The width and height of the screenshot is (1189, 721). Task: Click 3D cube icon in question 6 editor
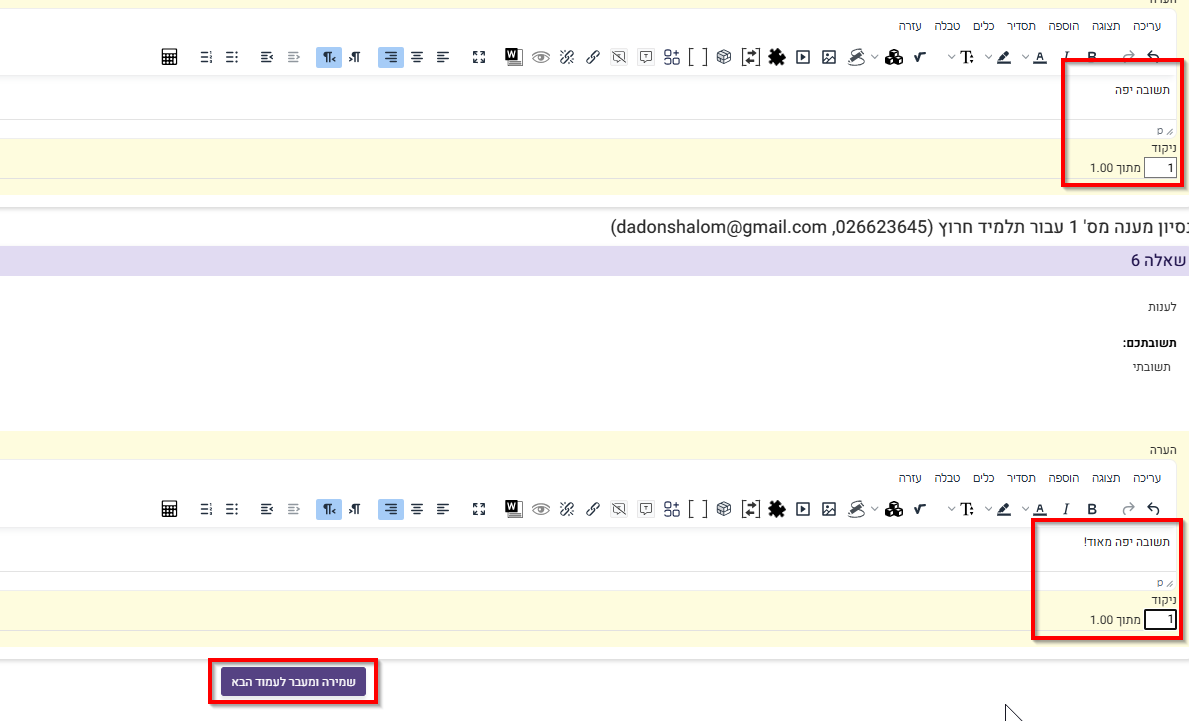[x=724, y=509]
